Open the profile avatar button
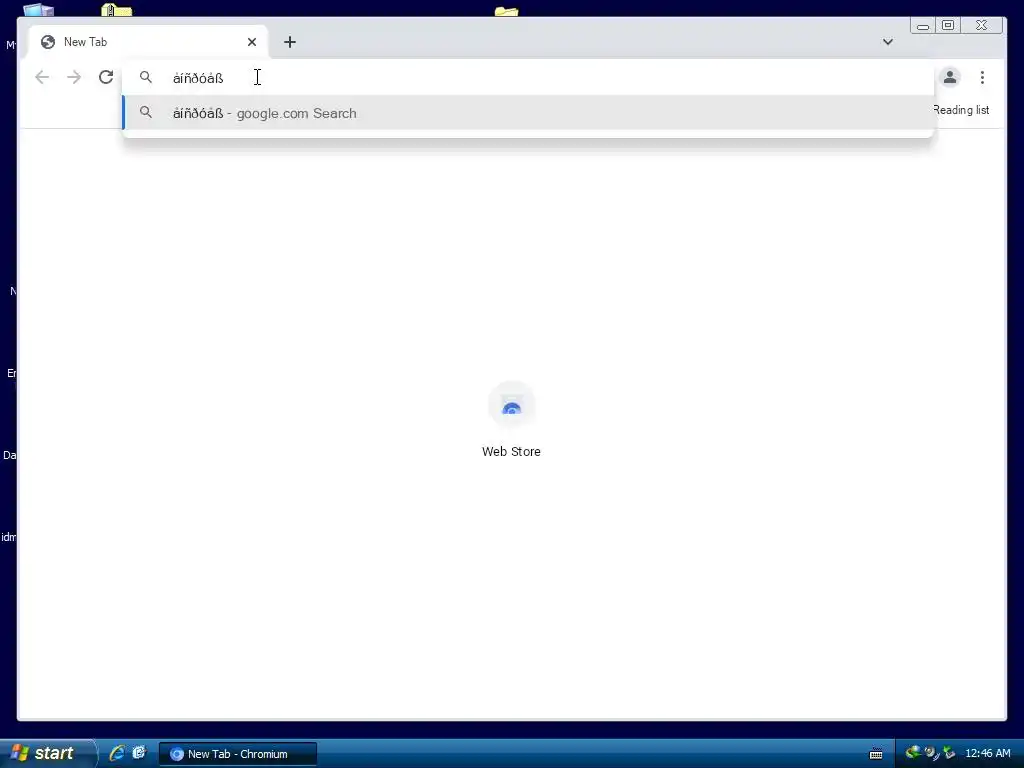This screenshot has height=768, width=1024. tap(950, 77)
